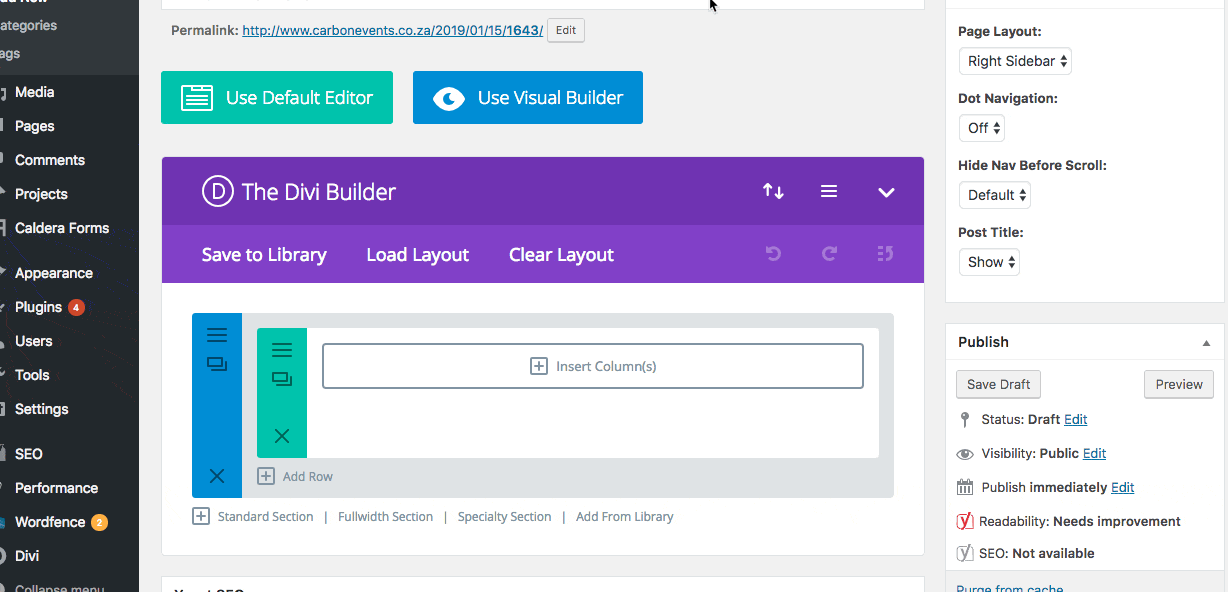Click Clear Layout
Viewport: 1228px width, 592px height.
click(x=561, y=255)
